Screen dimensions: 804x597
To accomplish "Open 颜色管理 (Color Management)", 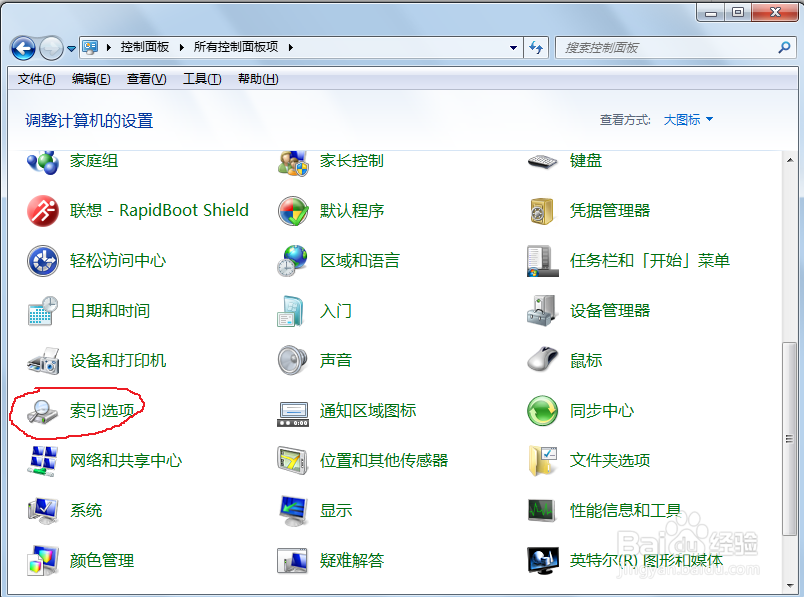I will click(101, 560).
